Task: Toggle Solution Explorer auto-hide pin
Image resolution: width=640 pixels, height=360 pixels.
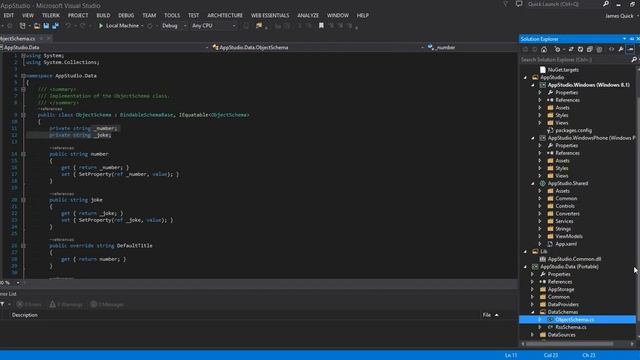Action: click(x=631, y=39)
